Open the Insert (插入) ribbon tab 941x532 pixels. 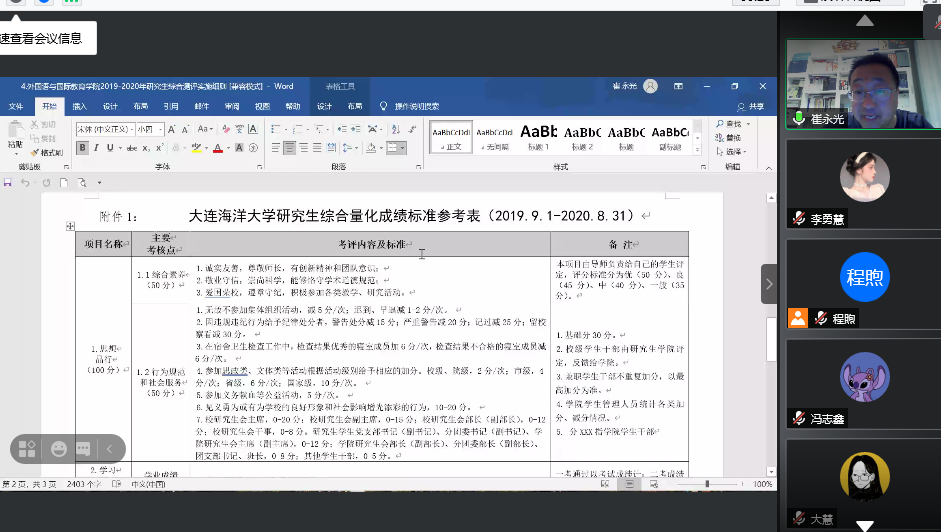[79, 106]
